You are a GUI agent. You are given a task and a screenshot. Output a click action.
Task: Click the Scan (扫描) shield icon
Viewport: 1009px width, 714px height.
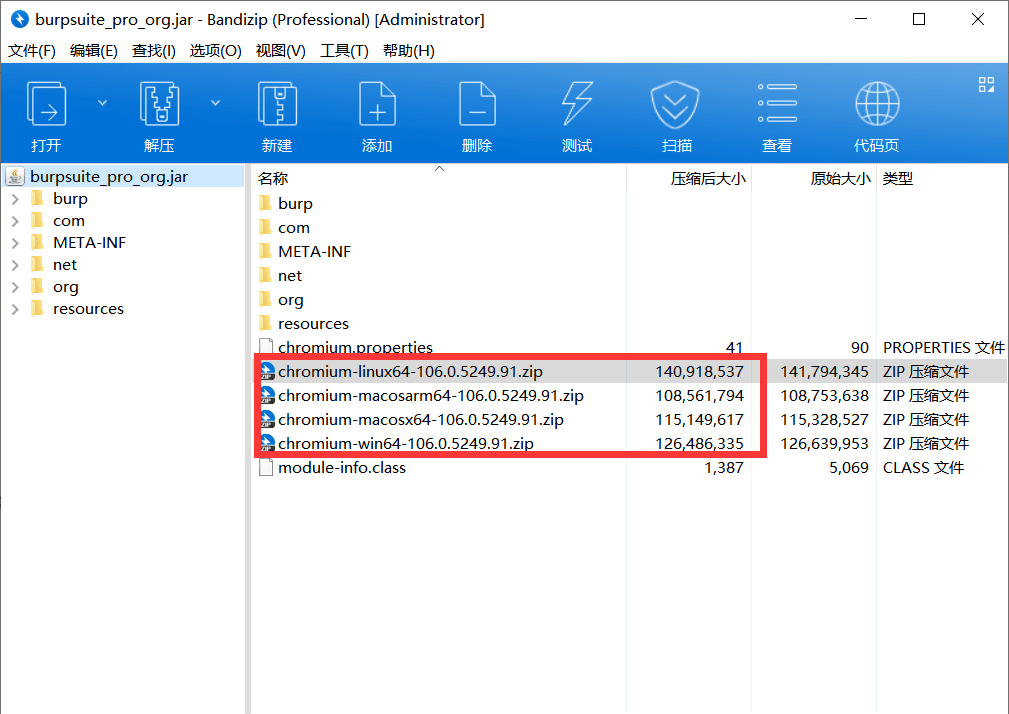coord(675,104)
